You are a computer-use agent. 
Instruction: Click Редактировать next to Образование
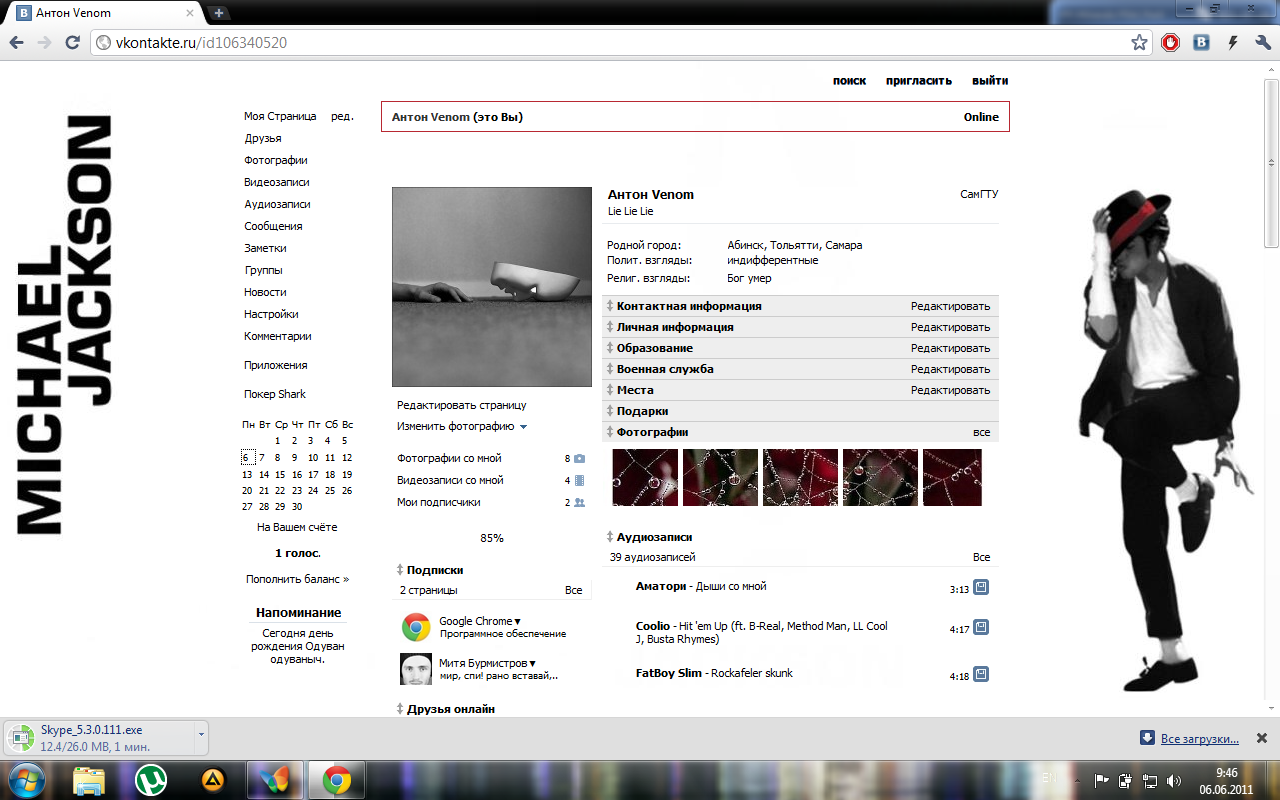(950, 348)
